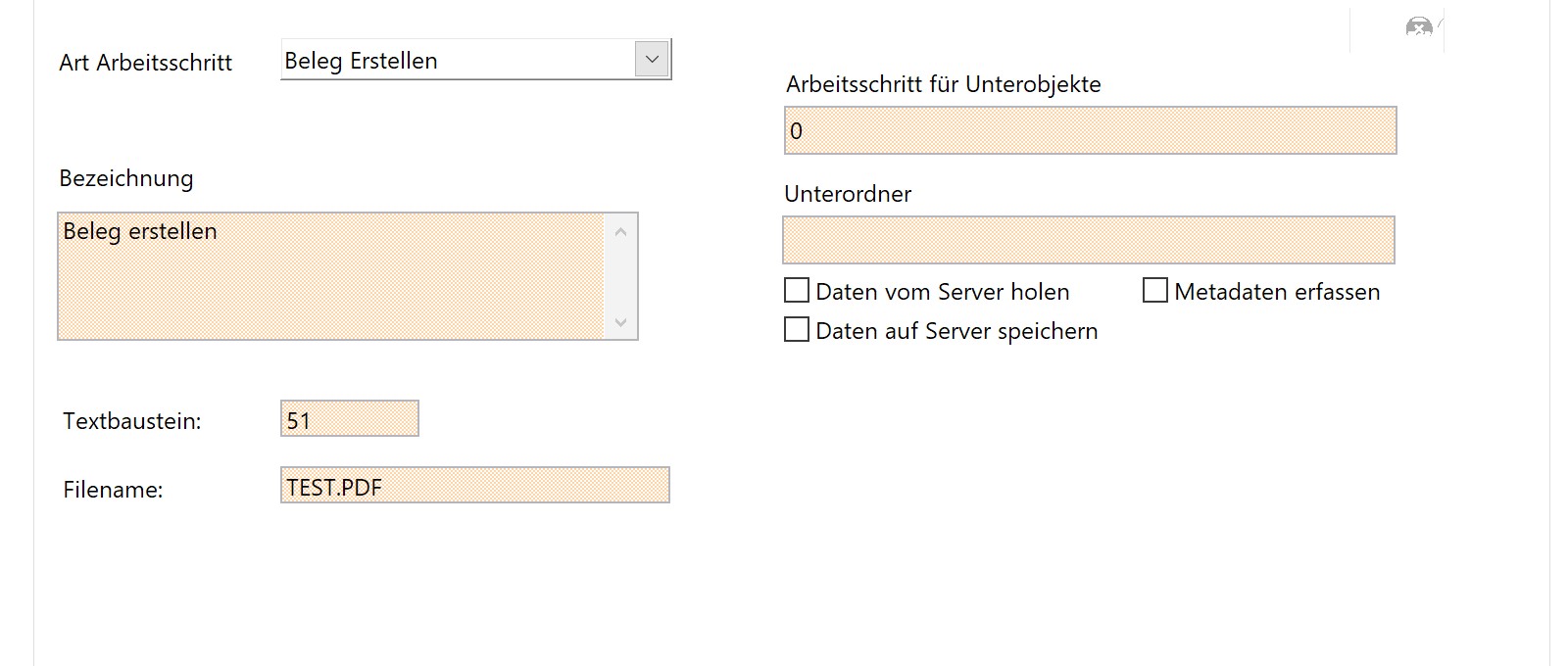
Task: Open the Art Arbeitsschritt dropdown arrow
Action: coord(652,60)
